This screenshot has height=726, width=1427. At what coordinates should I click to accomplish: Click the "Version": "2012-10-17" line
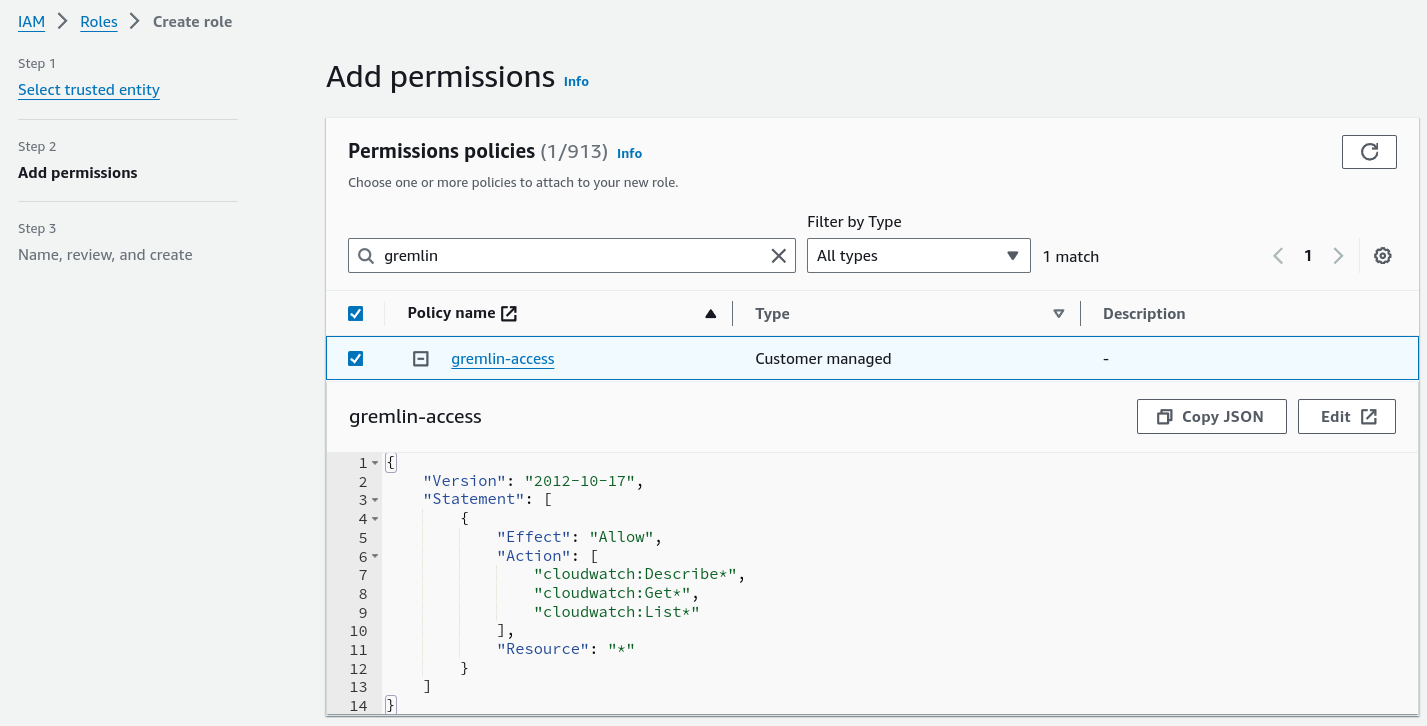pos(533,481)
